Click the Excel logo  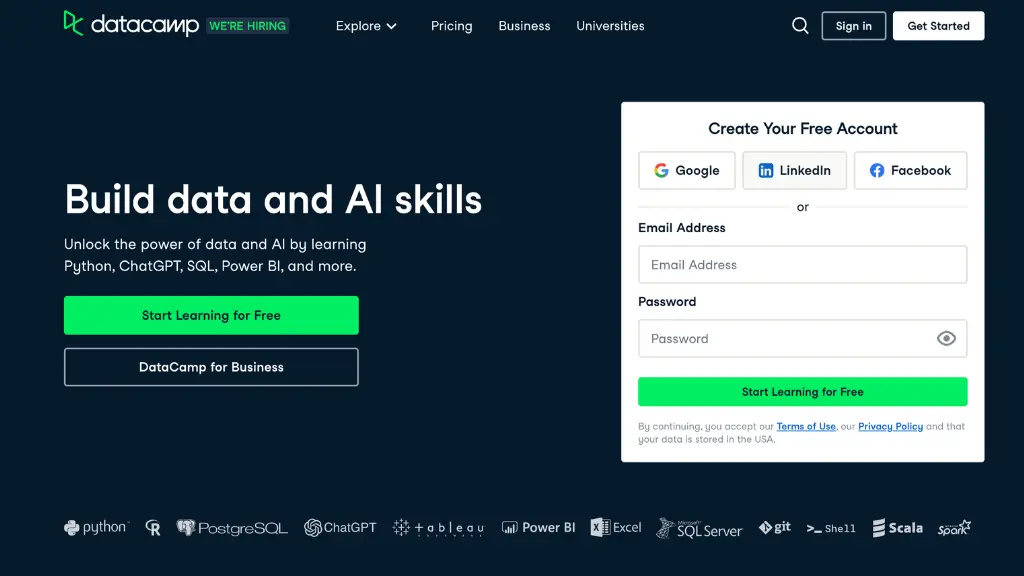616,528
